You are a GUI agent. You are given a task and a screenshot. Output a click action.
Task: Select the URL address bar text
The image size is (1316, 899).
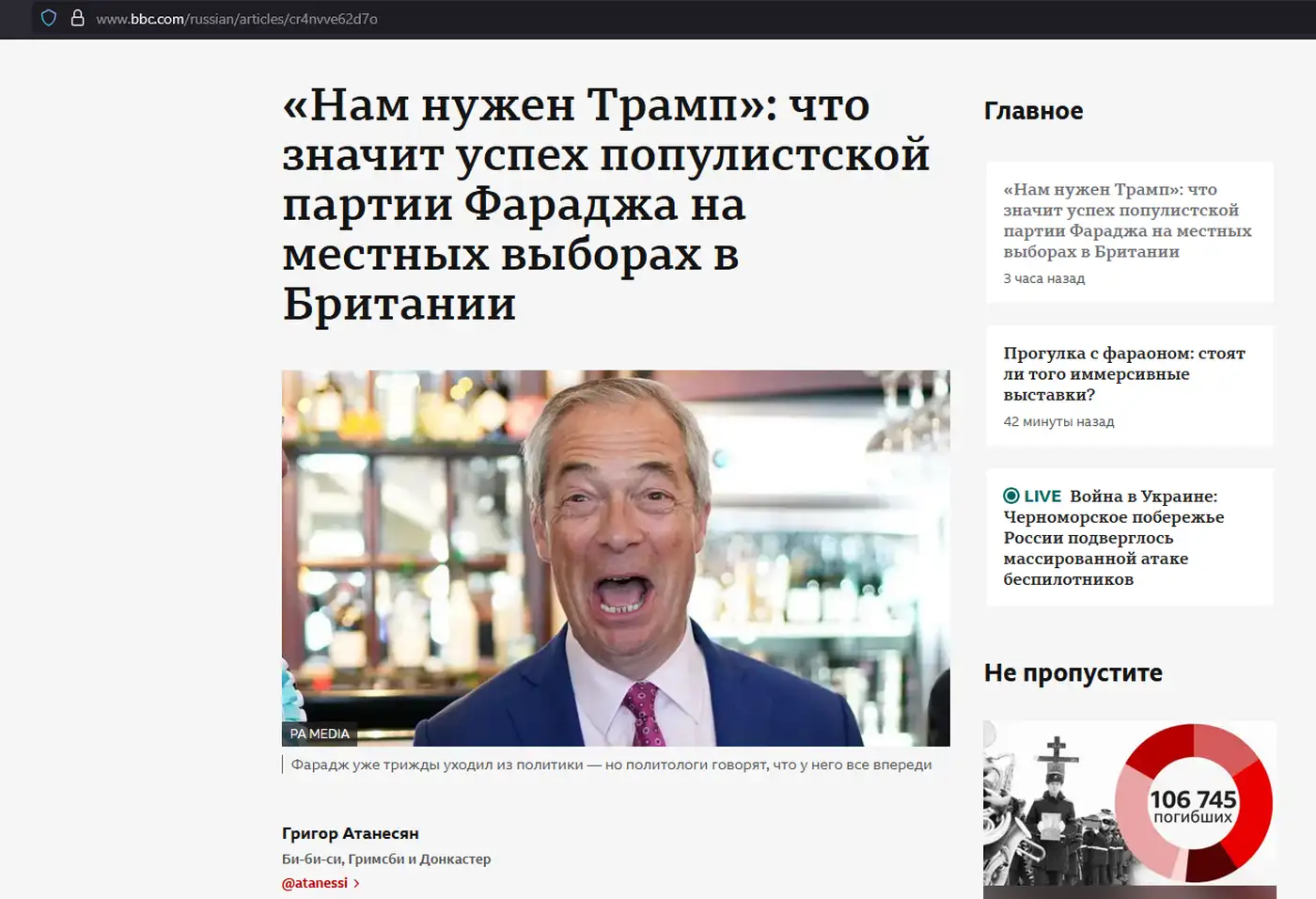tap(237, 19)
